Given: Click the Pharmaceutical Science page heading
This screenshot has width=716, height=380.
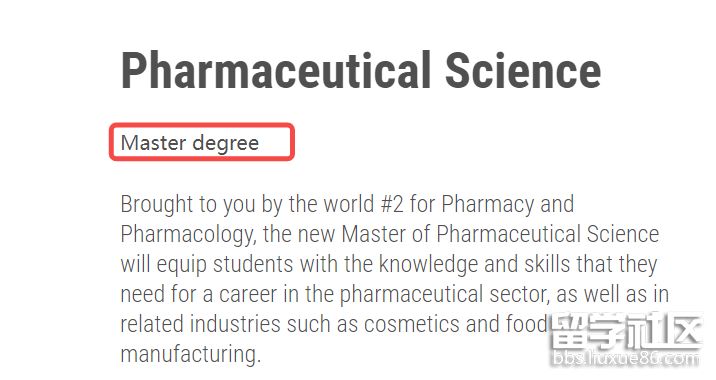Looking at the screenshot, I should coord(361,71).
